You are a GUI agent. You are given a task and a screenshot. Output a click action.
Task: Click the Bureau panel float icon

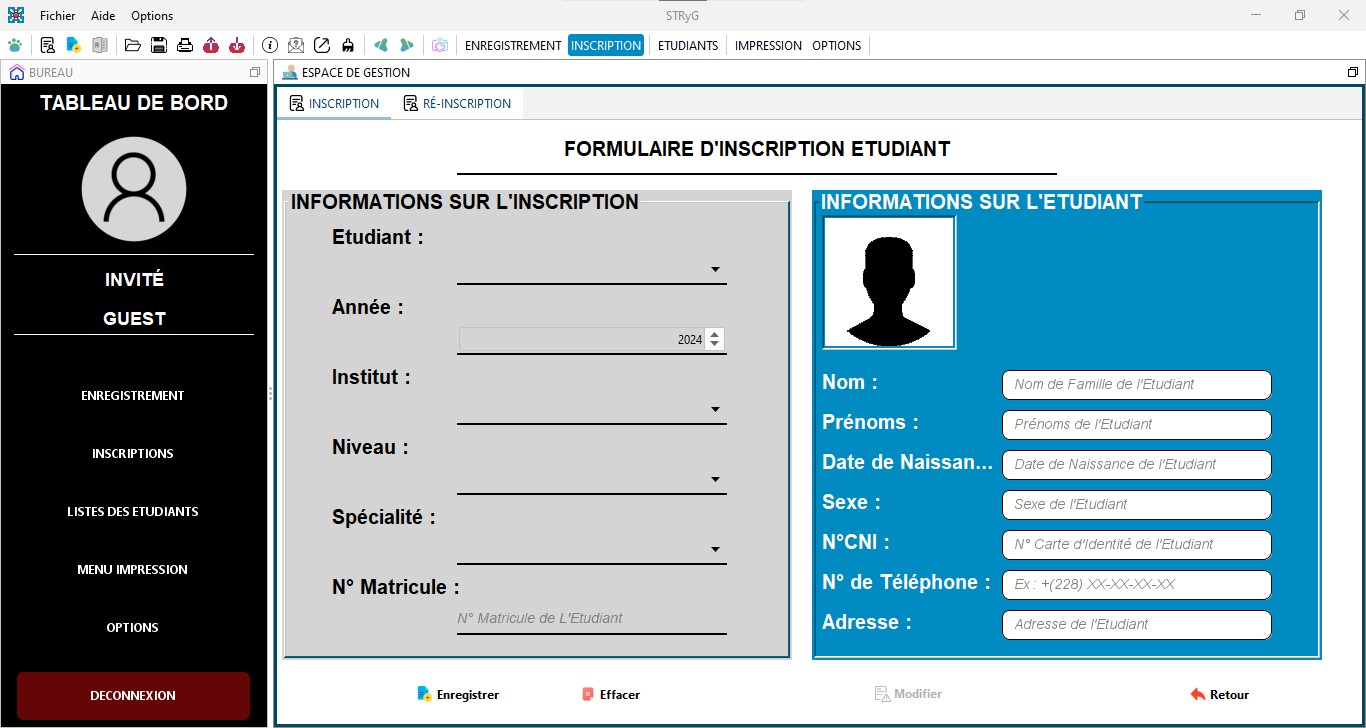click(255, 72)
